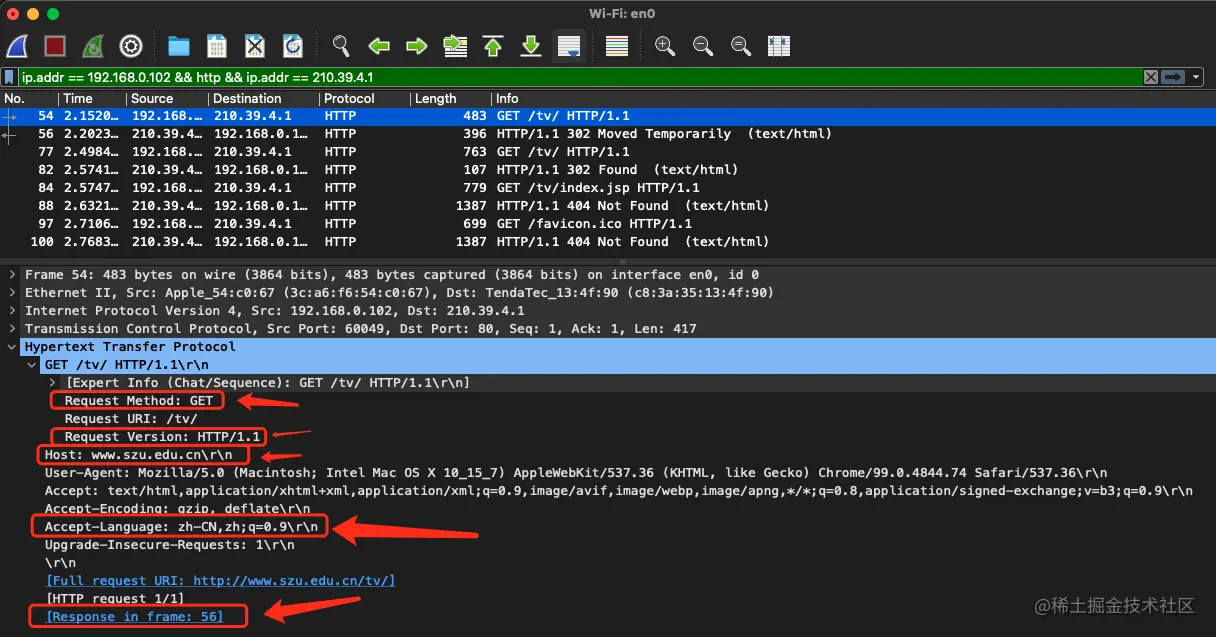Start capturing packets with the shark fin icon
This screenshot has height=637, width=1216.
[17, 46]
